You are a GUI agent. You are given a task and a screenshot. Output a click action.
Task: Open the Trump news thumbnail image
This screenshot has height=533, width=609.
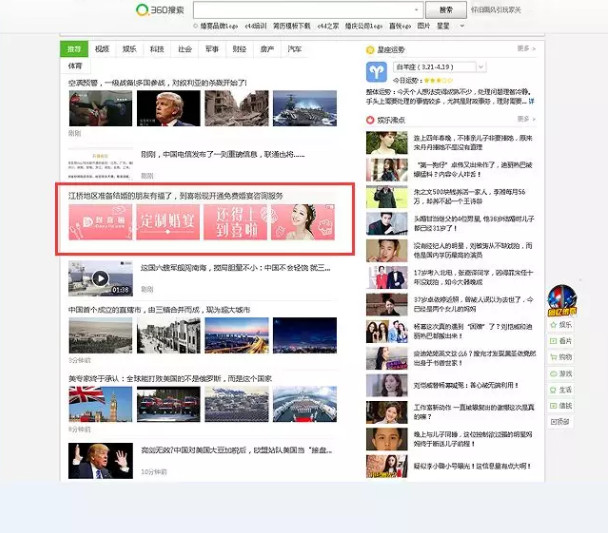[x=167, y=108]
